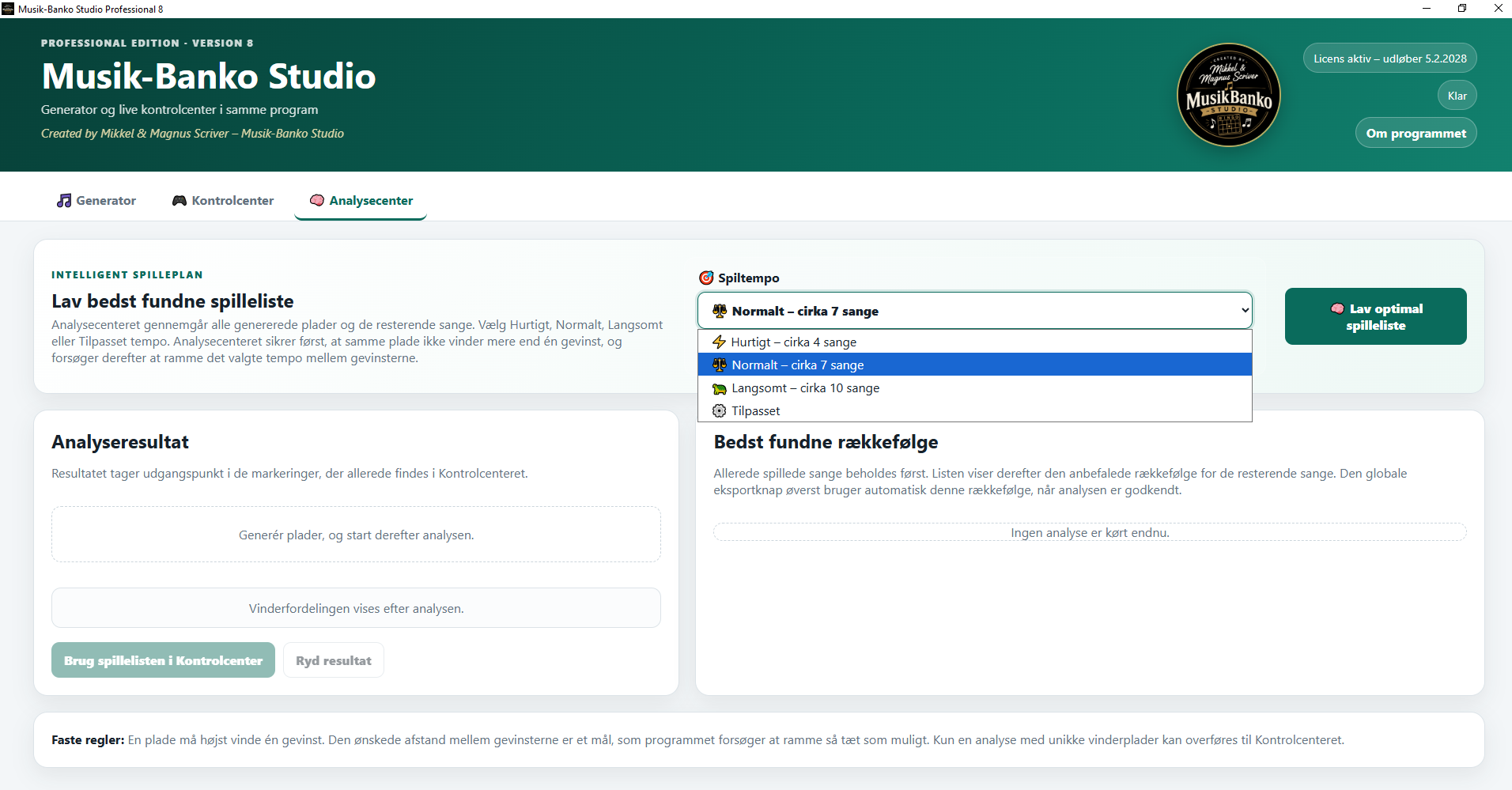Click 'PROFESSIONAL EDITION · VERSION 8' header text
This screenshot has height=790, width=1512.
click(x=147, y=43)
